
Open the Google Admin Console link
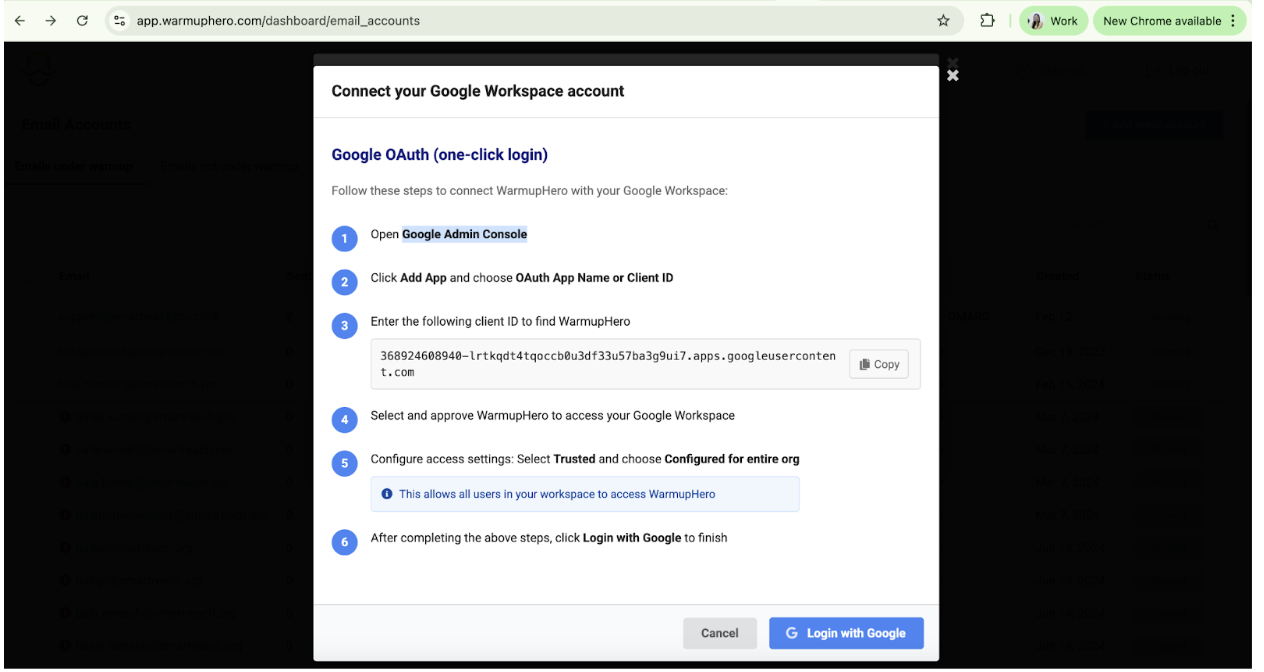coord(464,234)
